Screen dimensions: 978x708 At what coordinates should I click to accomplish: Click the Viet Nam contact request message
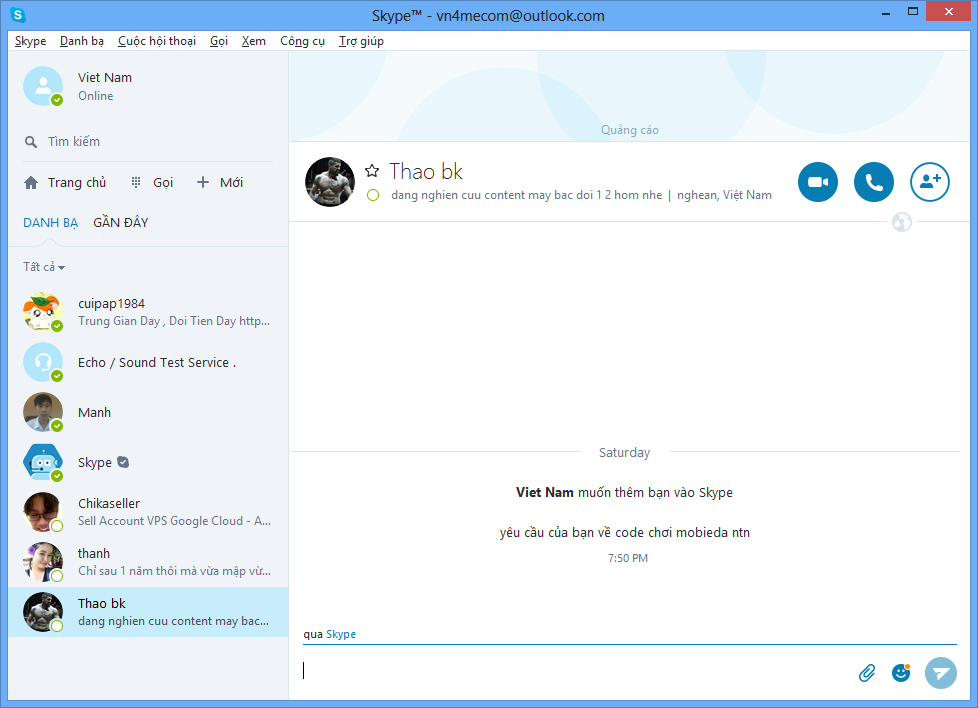coord(624,492)
